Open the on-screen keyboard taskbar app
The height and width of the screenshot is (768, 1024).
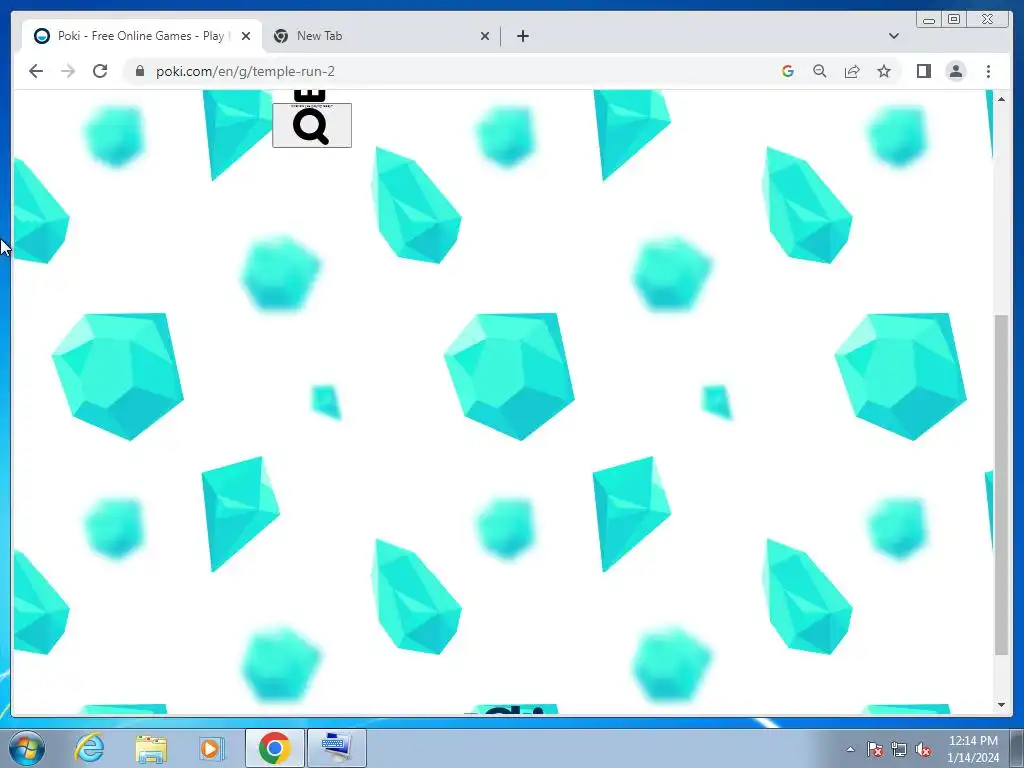pos(336,748)
